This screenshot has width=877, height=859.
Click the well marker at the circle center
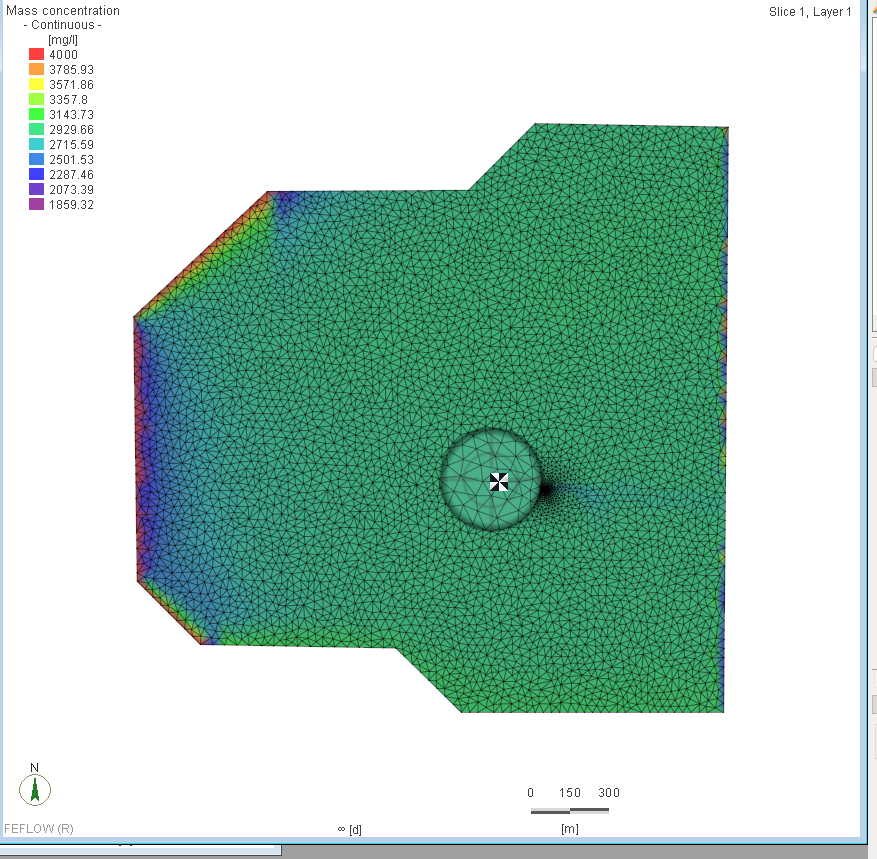499,482
